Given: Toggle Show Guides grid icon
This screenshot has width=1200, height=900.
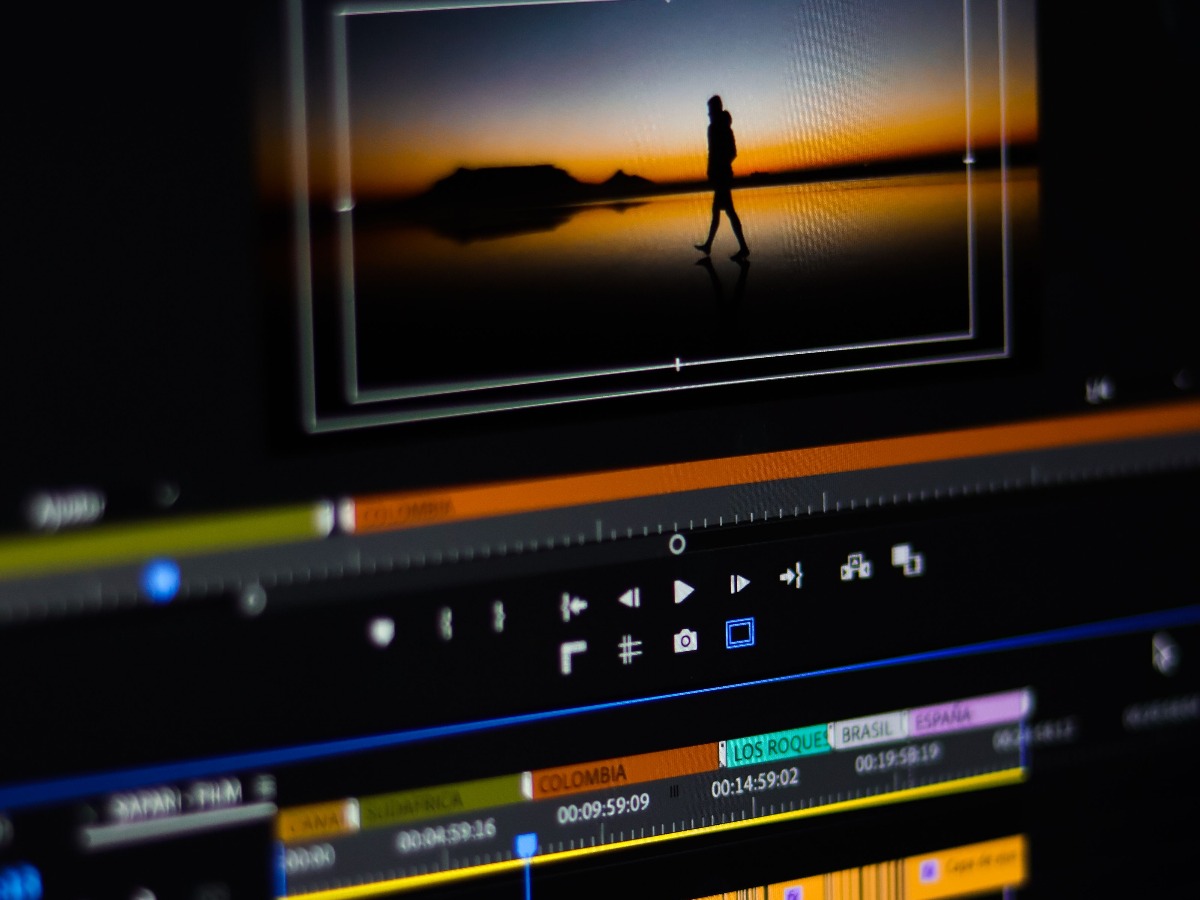Looking at the screenshot, I should 629,650.
